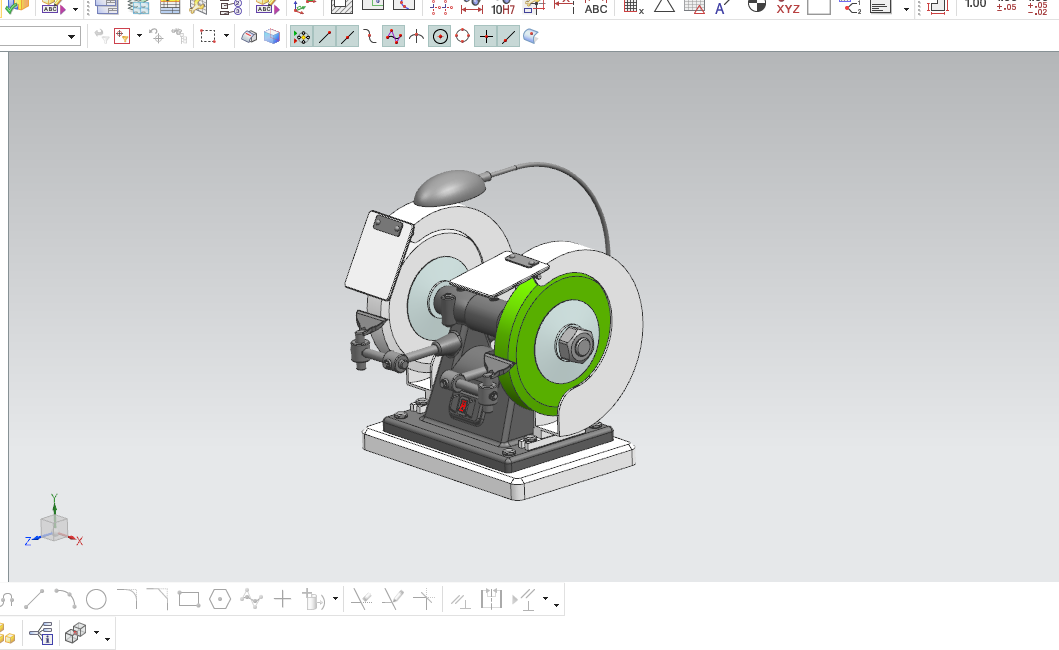Click the coordinate system axes icon in top toolbar
Screen dimensions: 1059x650
click(305, 7)
